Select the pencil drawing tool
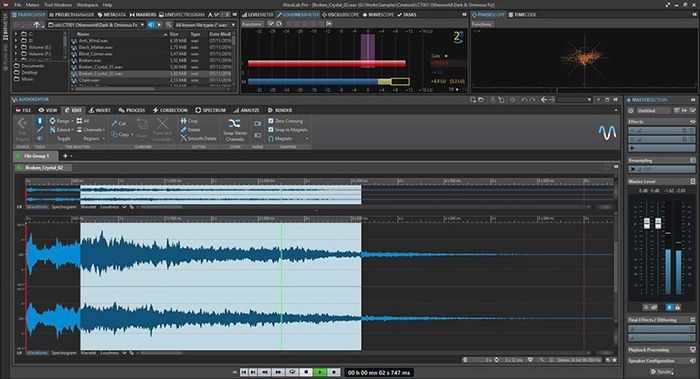Viewport: 700px width, 379px height. (x=40, y=129)
